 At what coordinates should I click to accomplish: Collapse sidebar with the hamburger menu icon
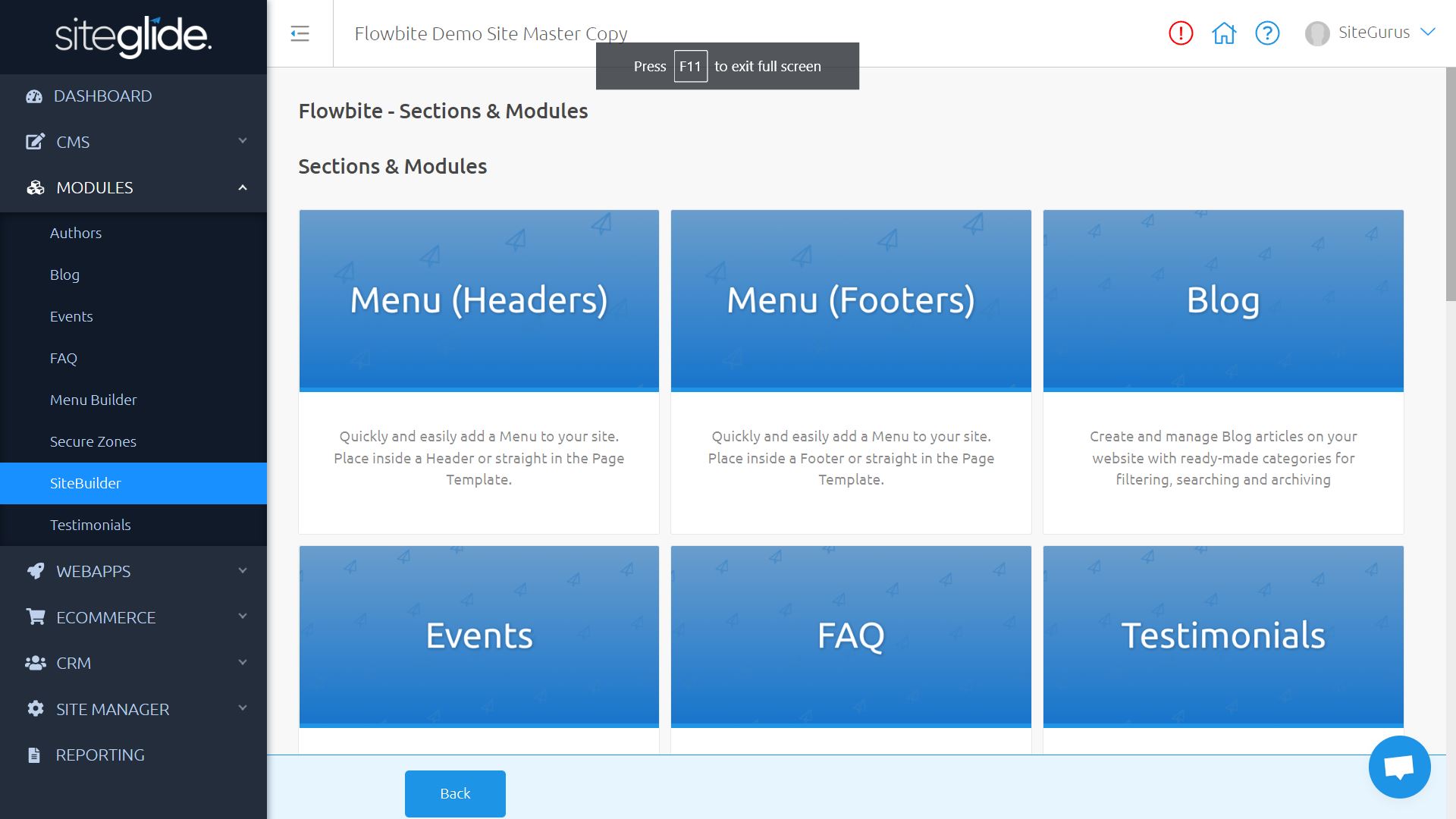tap(300, 33)
